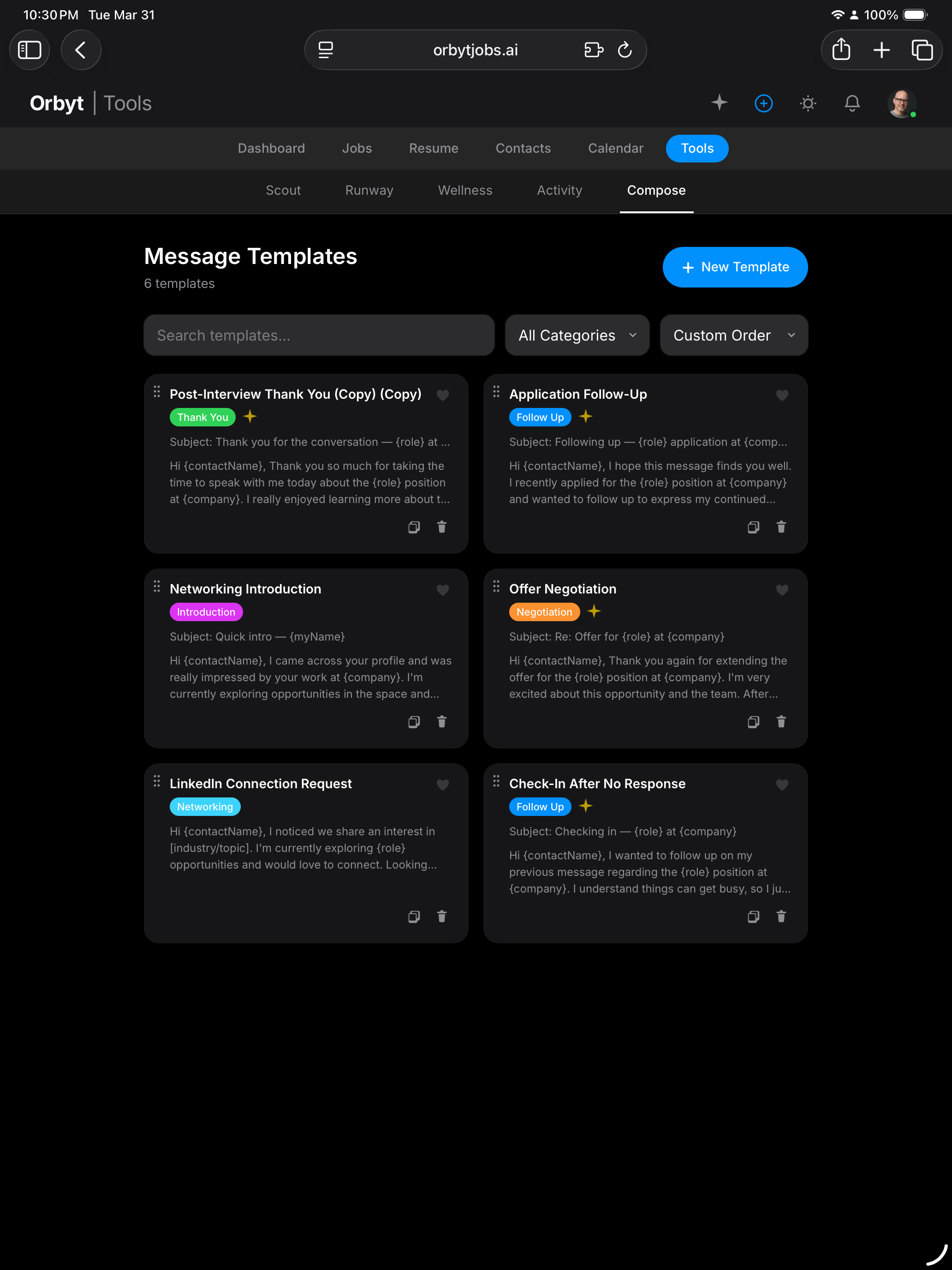
Task: Navigate back using the browser back button
Action: [81, 50]
